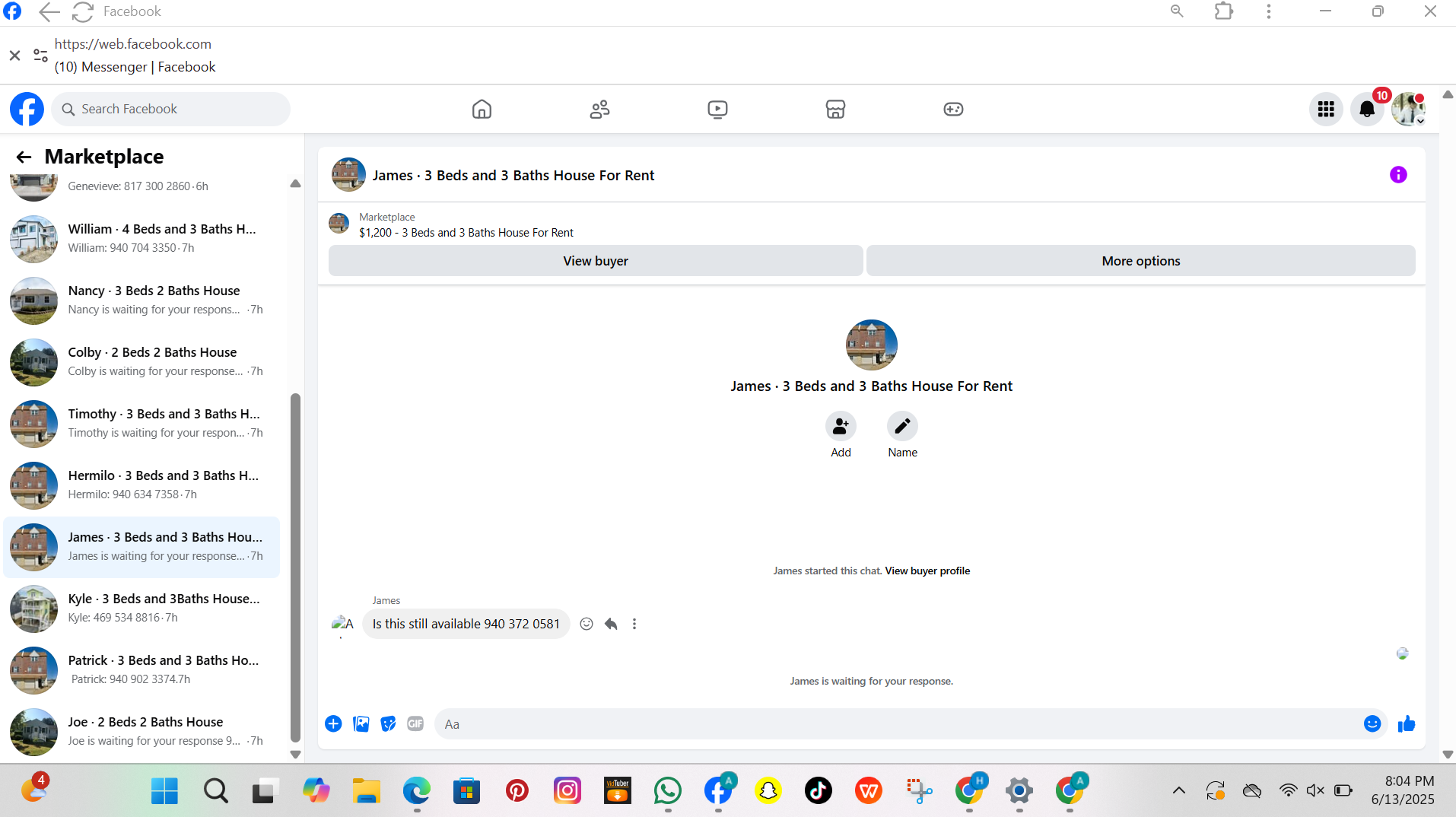
Task: Send a thumbs-up like
Action: [x=1407, y=723]
